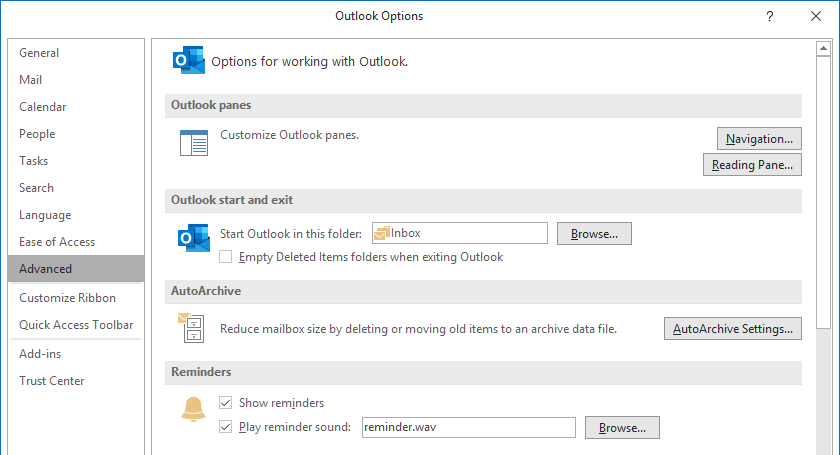Open AutoArchive Settings...

733,329
